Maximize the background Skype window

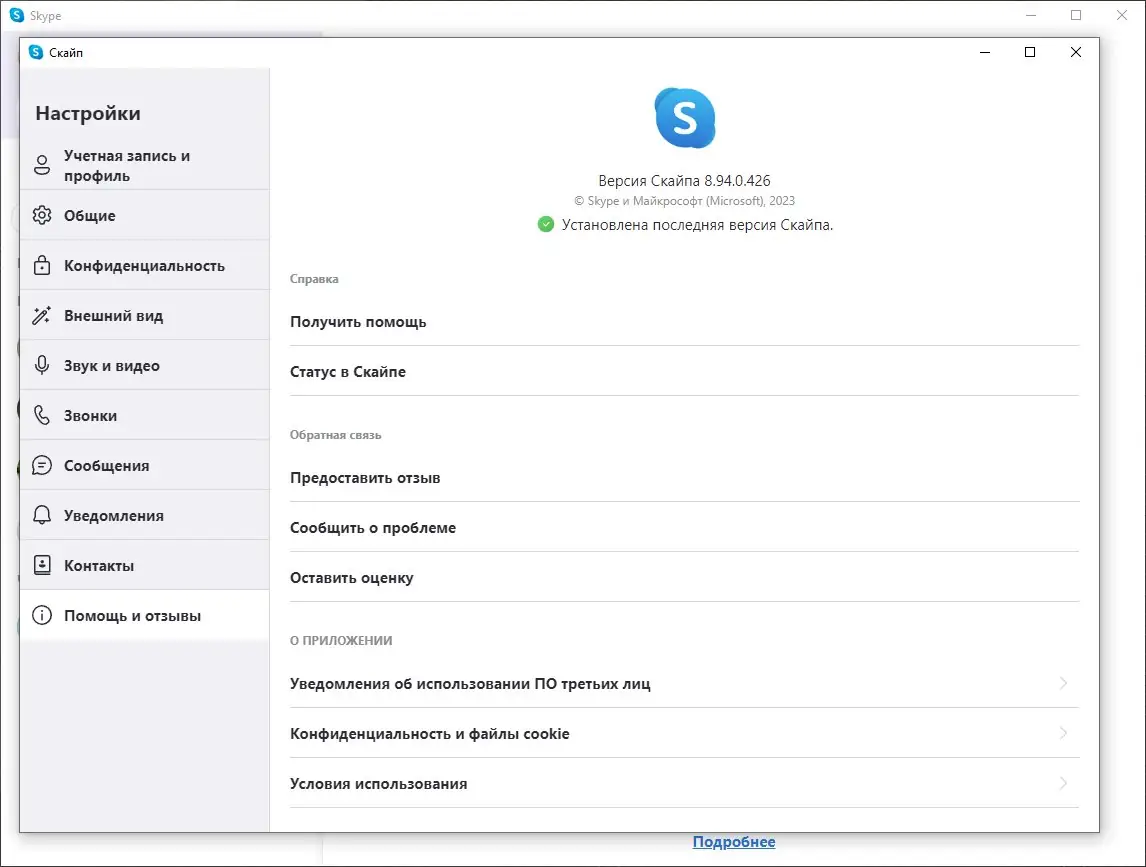point(1076,15)
